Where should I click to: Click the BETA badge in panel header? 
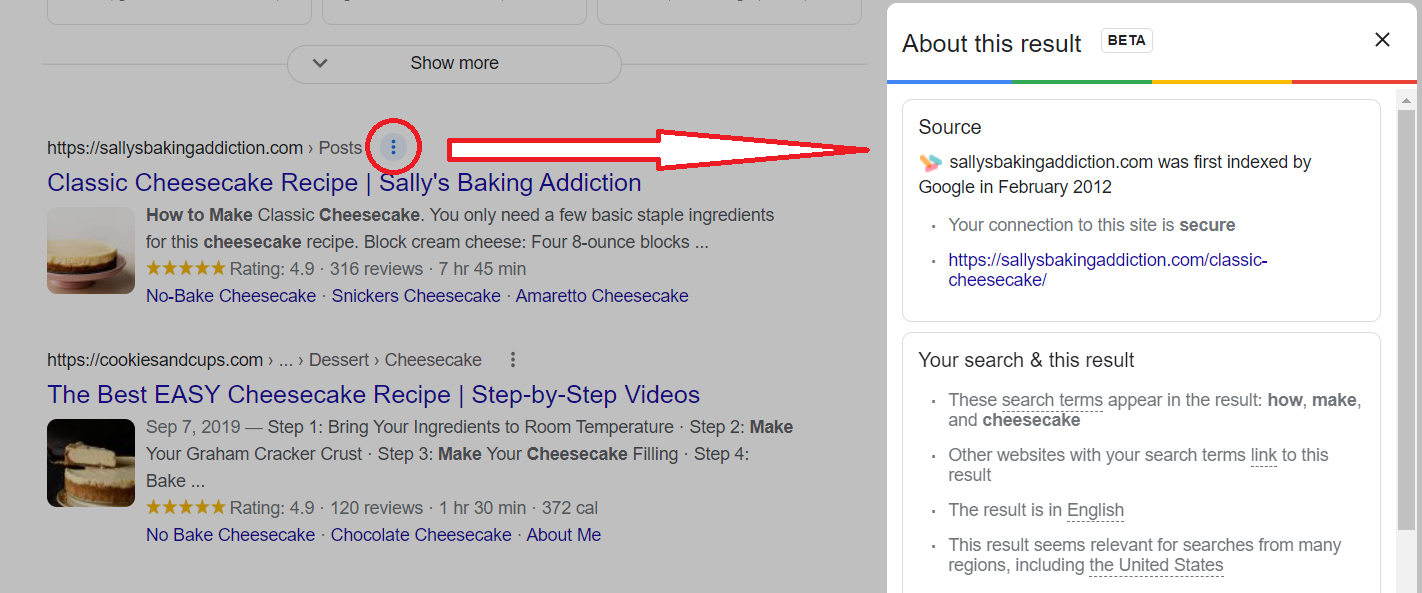(x=1127, y=41)
